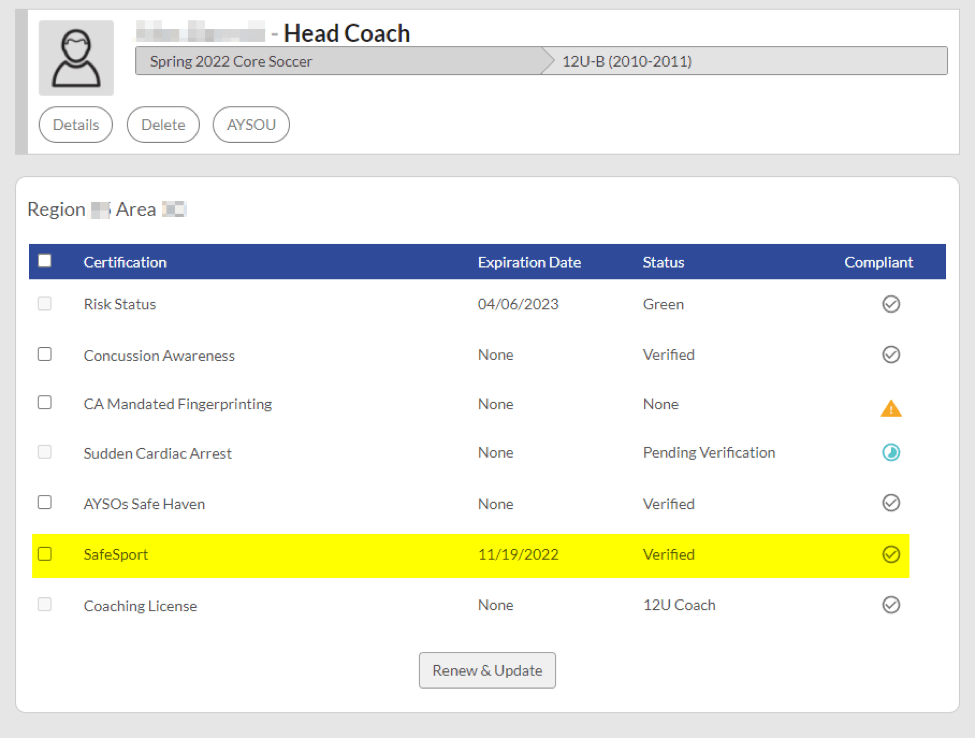
Task: Click the Risk Status certification name
Action: point(120,304)
